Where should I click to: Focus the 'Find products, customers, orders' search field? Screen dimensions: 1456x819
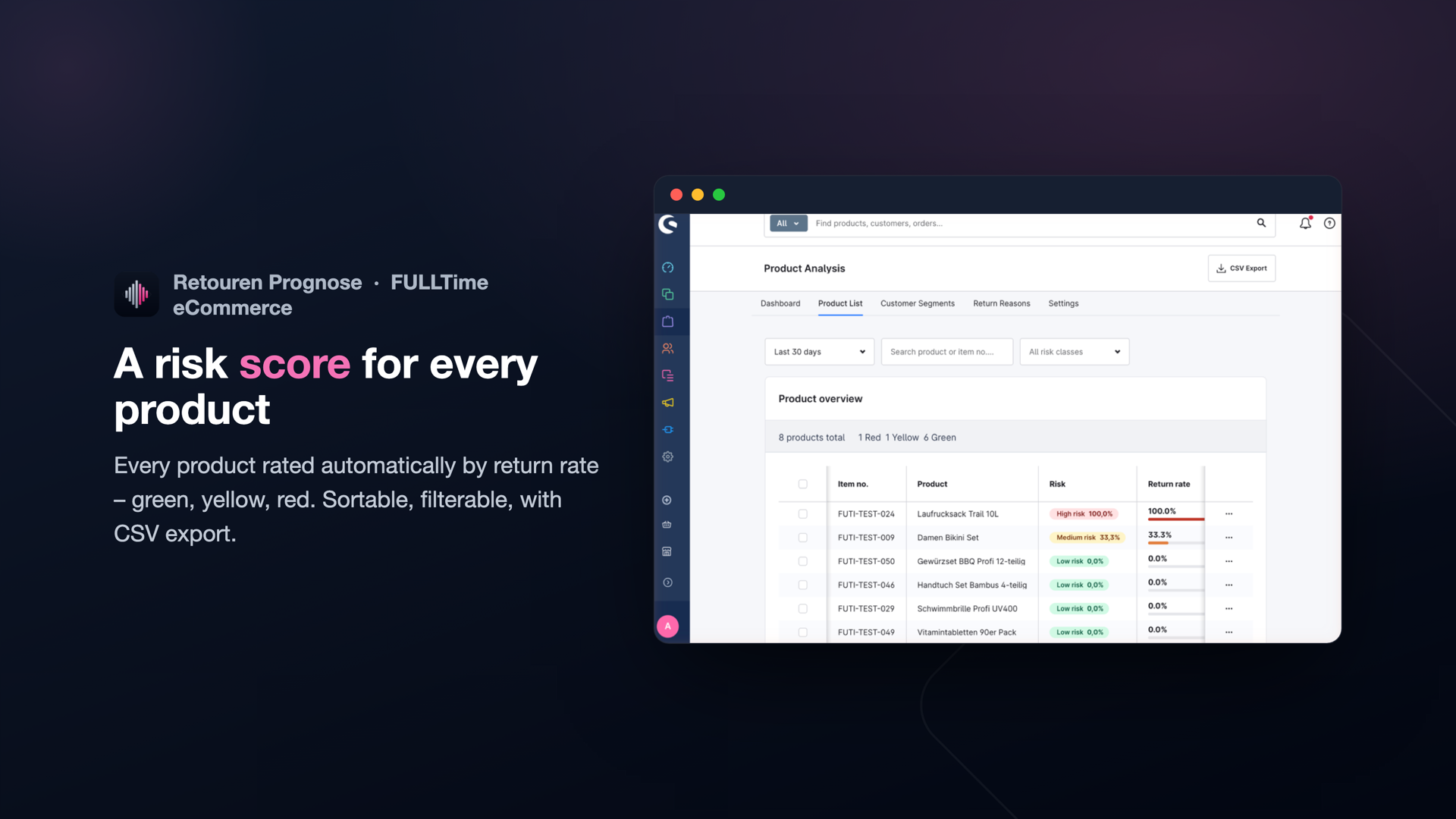click(x=1031, y=224)
